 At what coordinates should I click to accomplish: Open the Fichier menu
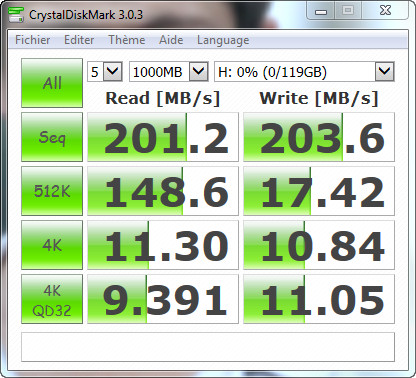(33, 40)
